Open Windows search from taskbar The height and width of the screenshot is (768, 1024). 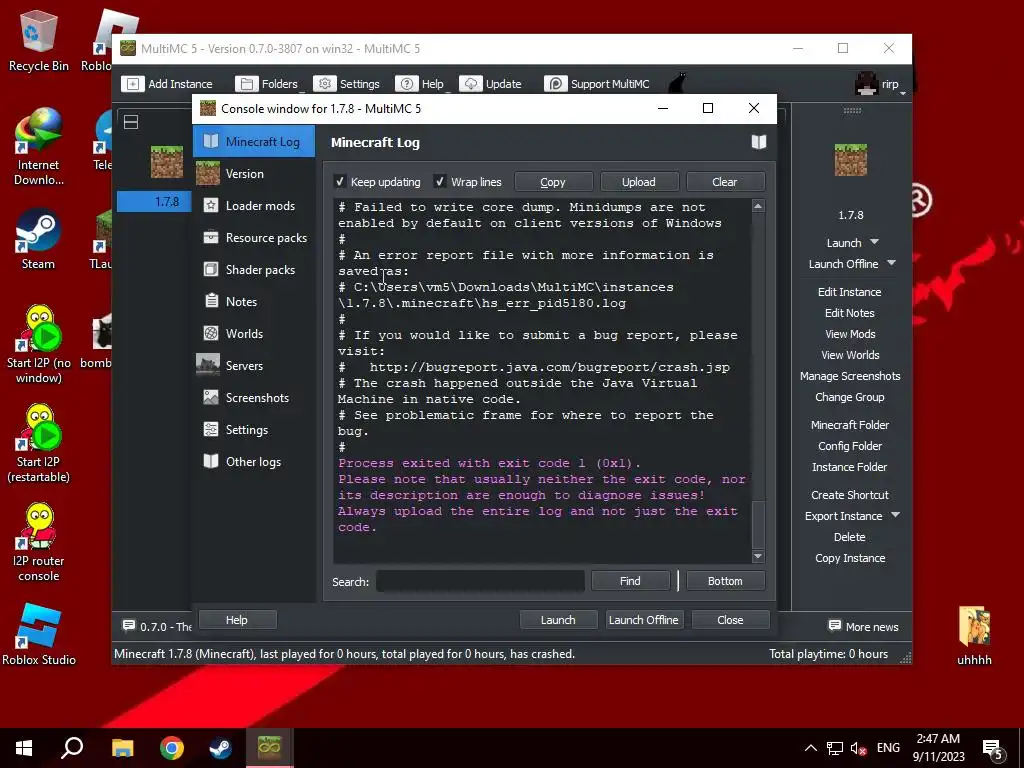click(x=72, y=748)
